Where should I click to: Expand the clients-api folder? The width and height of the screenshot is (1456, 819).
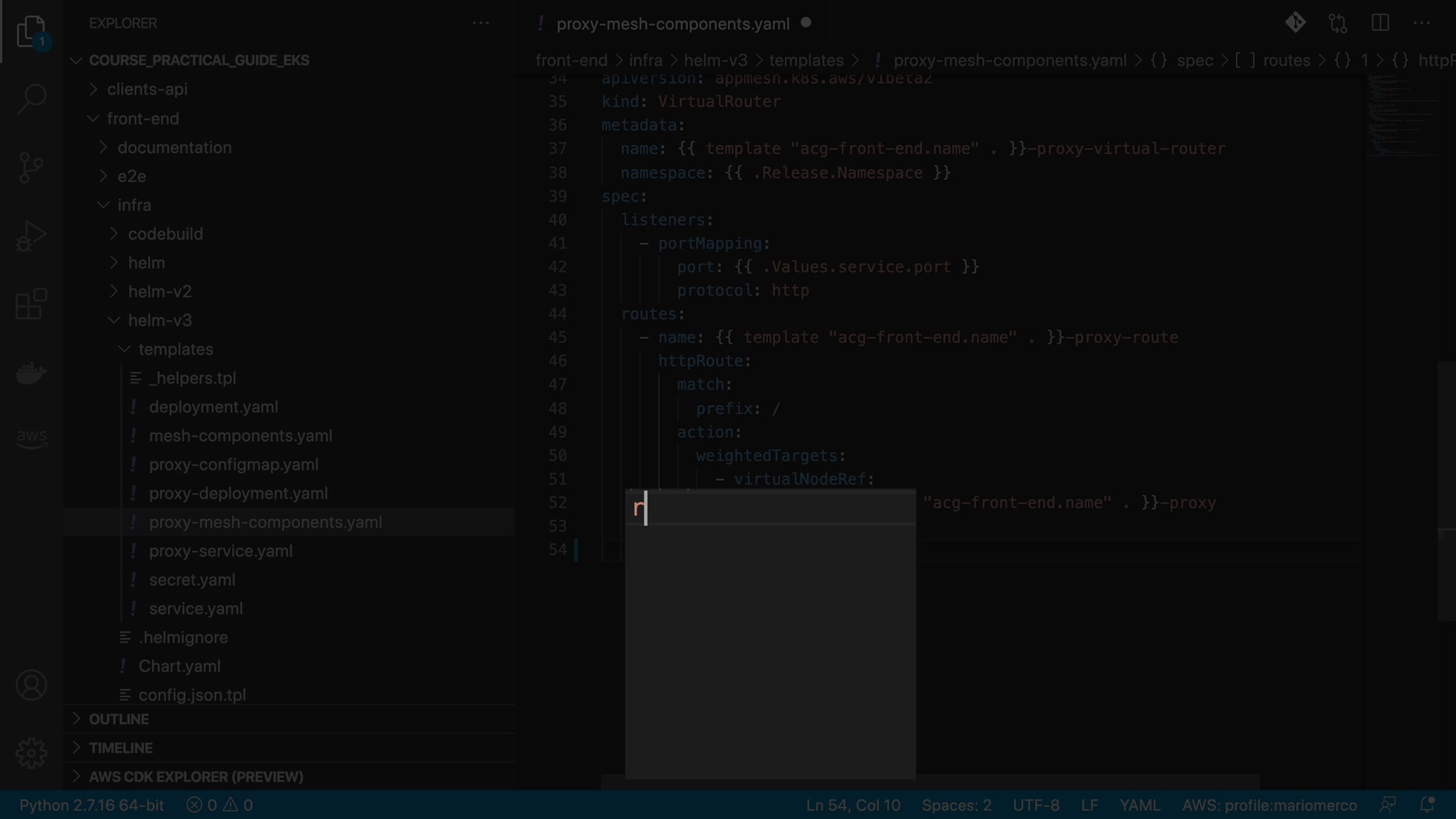147,89
